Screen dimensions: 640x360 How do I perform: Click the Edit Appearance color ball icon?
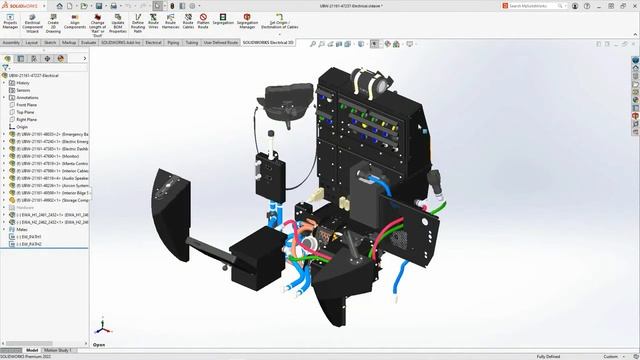click(387, 44)
